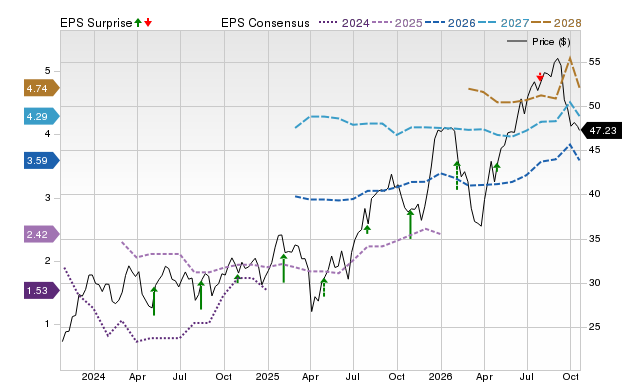Viewport: 640px width, 382px height.
Task: Click the dashed green surprise arrow below the 2026 EPS line
Action: click(x=457, y=175)
